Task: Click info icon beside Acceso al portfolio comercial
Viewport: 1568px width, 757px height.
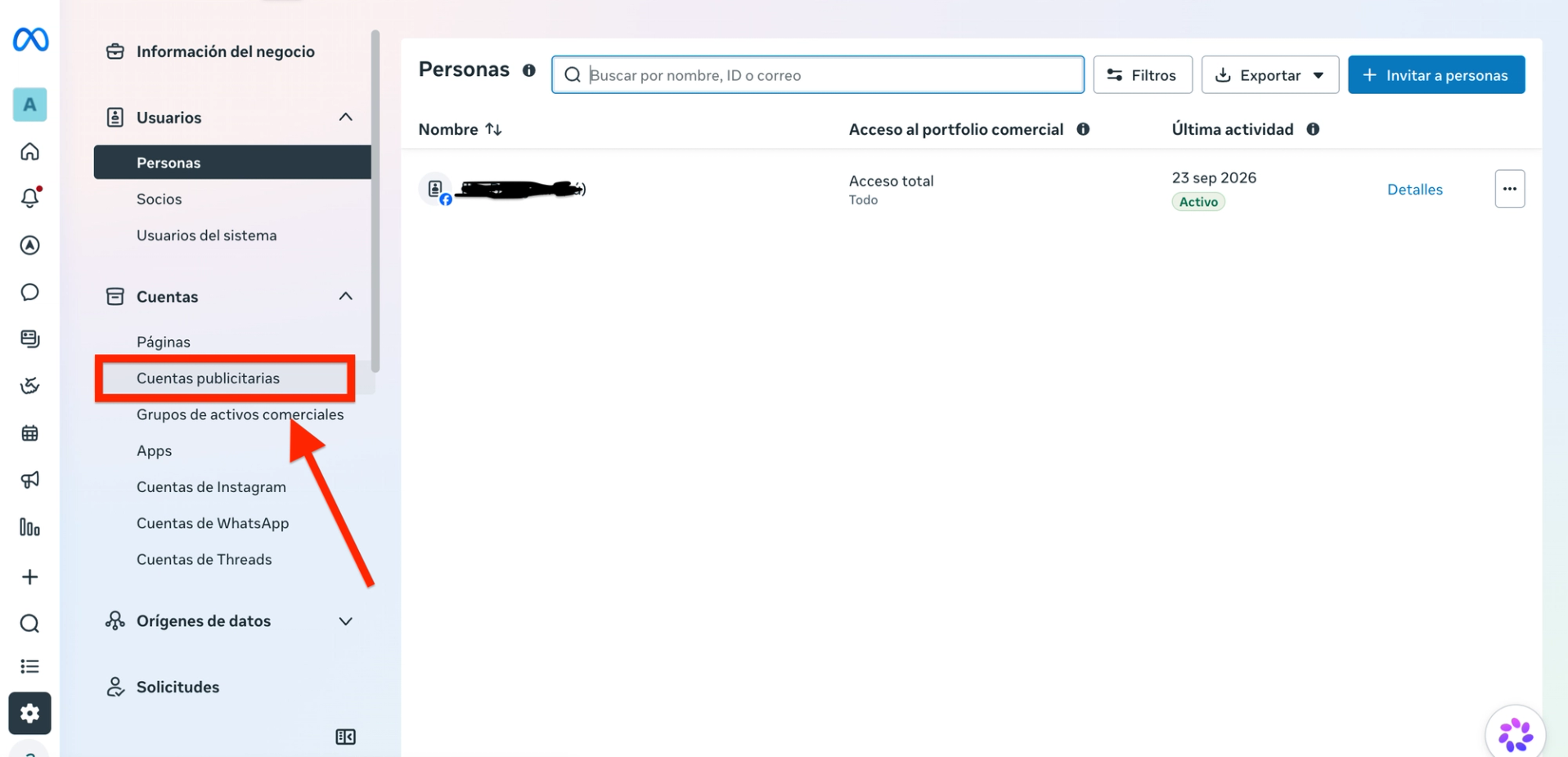Action: coord(1083,129)
